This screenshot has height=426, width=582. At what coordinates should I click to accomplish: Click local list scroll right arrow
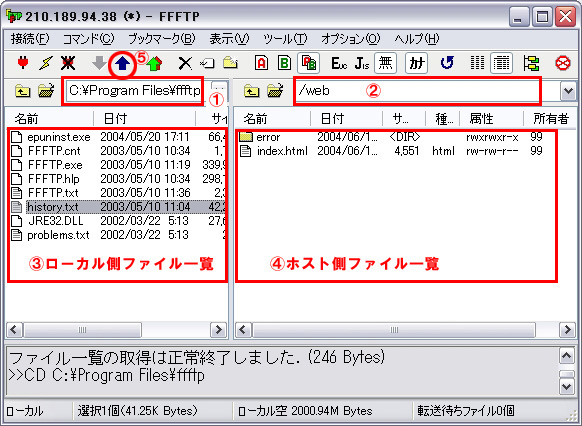(x=218, y=330)
